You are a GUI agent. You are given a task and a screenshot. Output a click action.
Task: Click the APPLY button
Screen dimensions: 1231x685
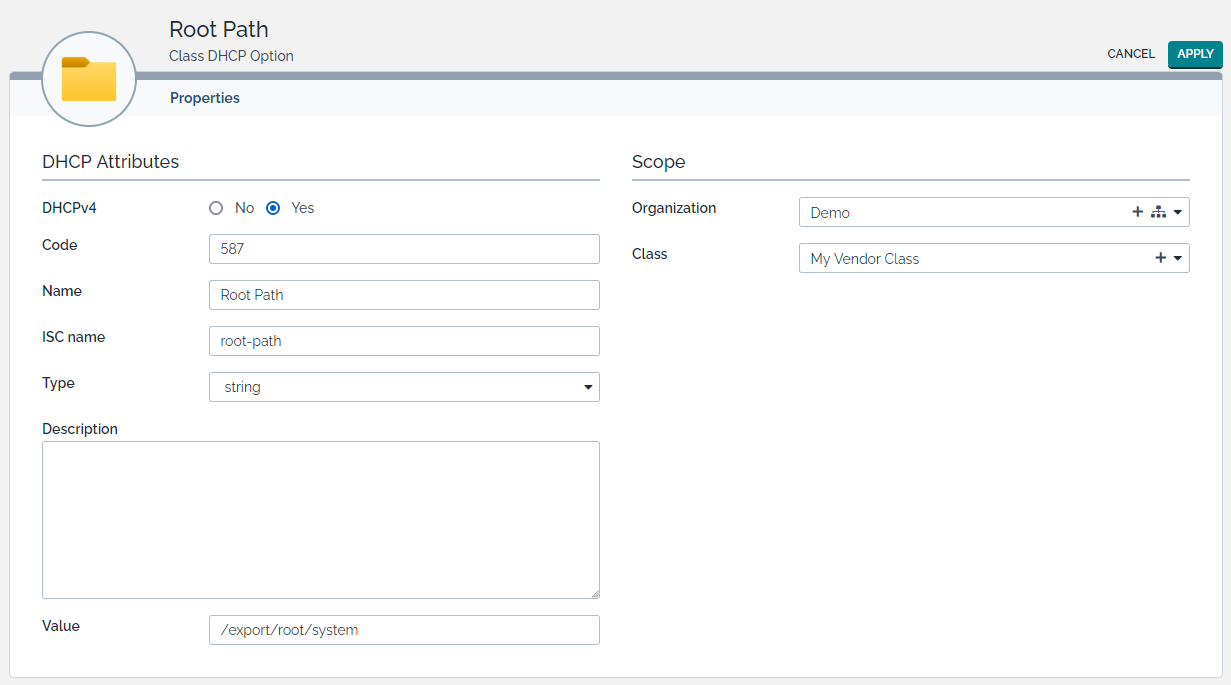[1195, 54]
